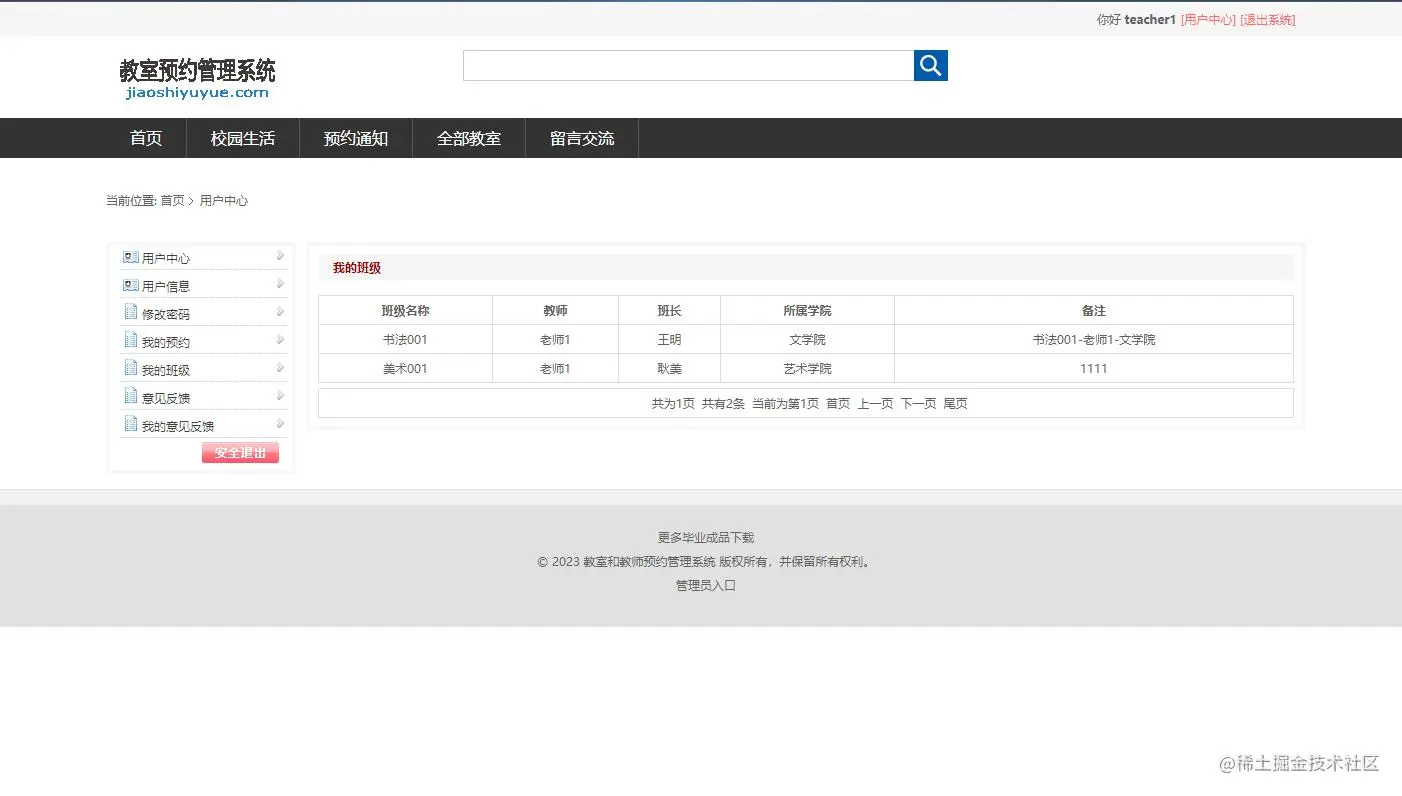1402x796 pixels.
Task: Go to 修改密码 in the sidebar
Action: 166,314
